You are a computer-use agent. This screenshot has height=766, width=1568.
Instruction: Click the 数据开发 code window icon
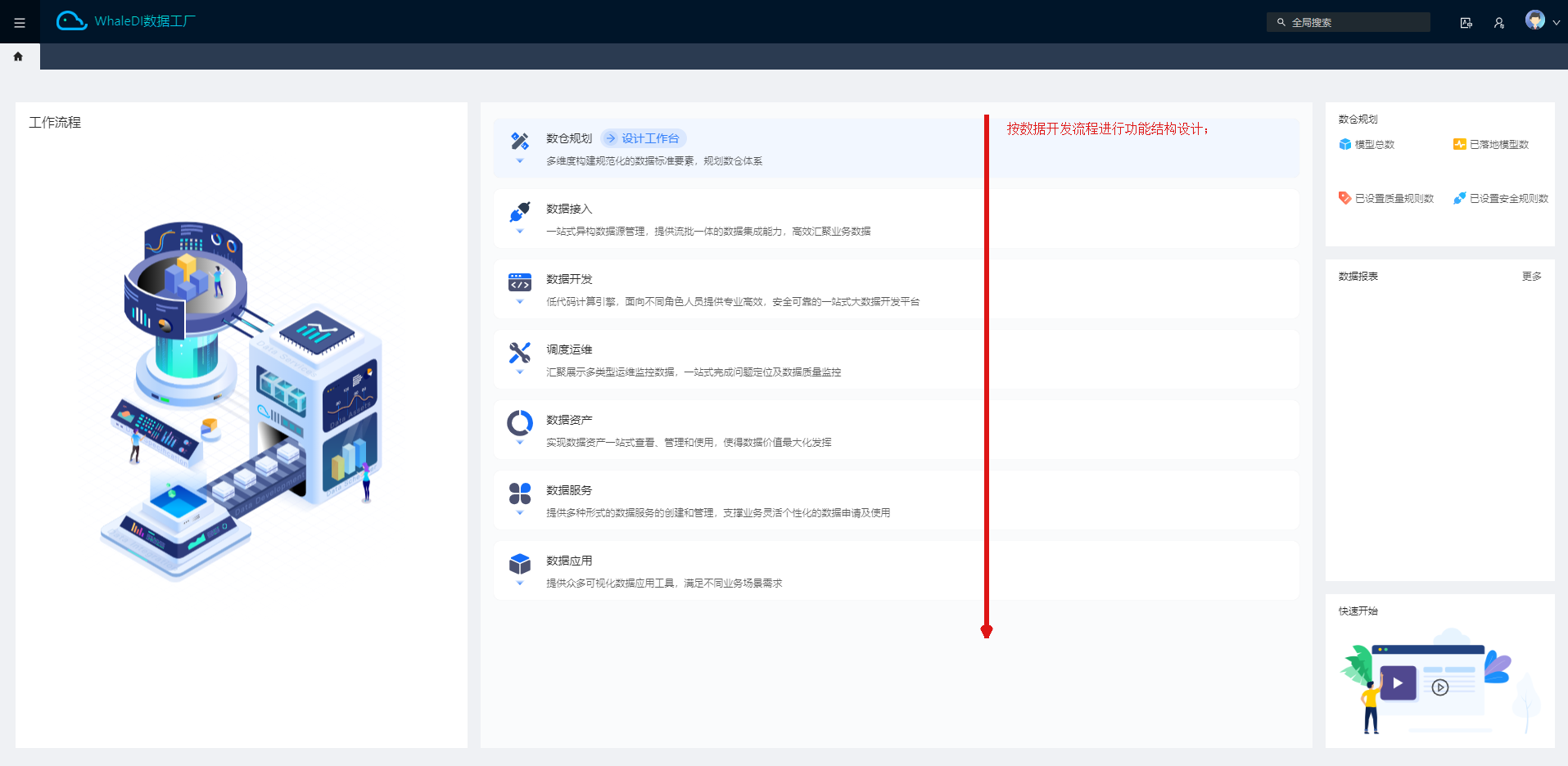pyautogui.click(x=520, y=282)
